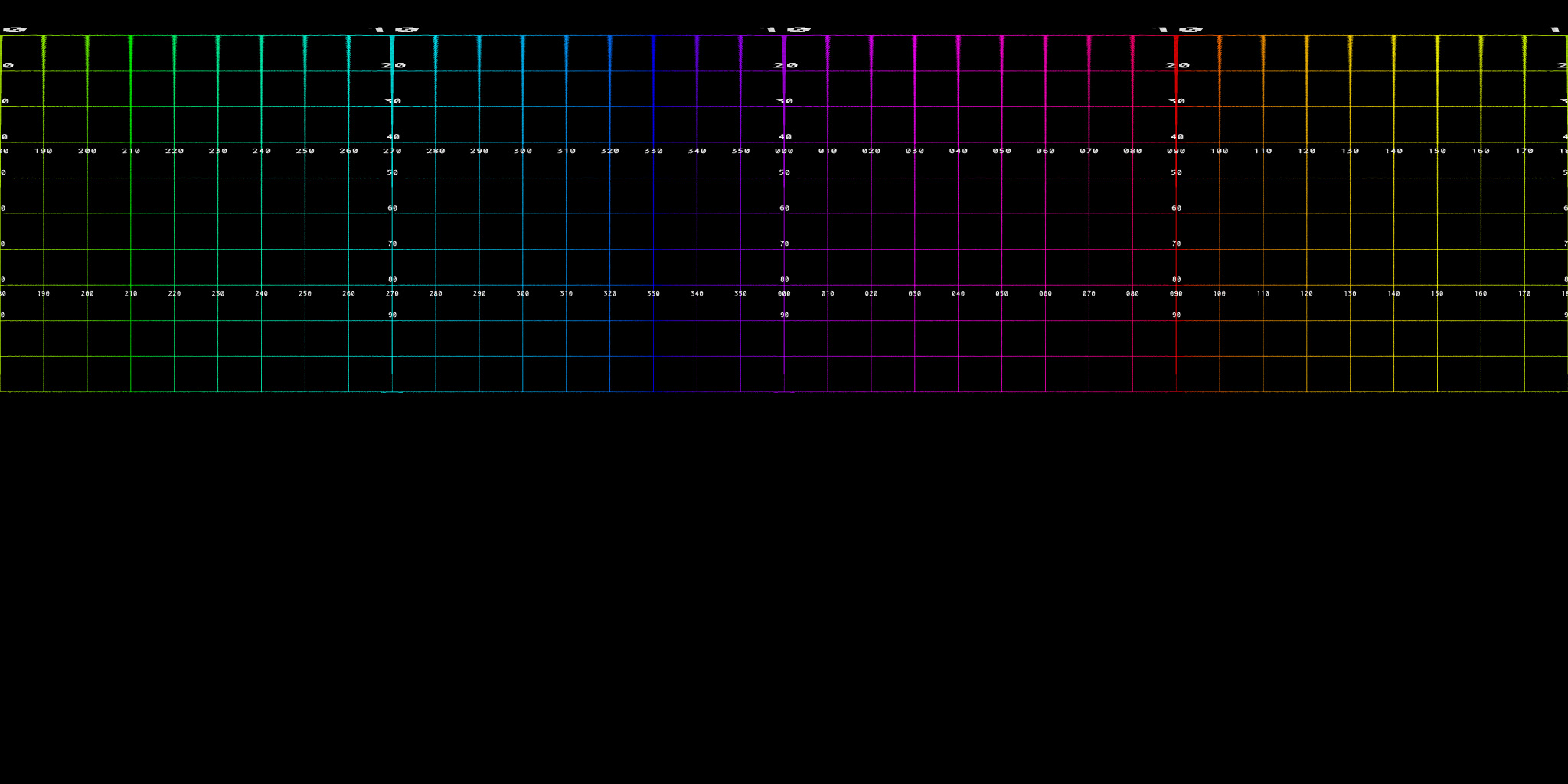Click the 270 label in the upper degree row

coord(392,151)
